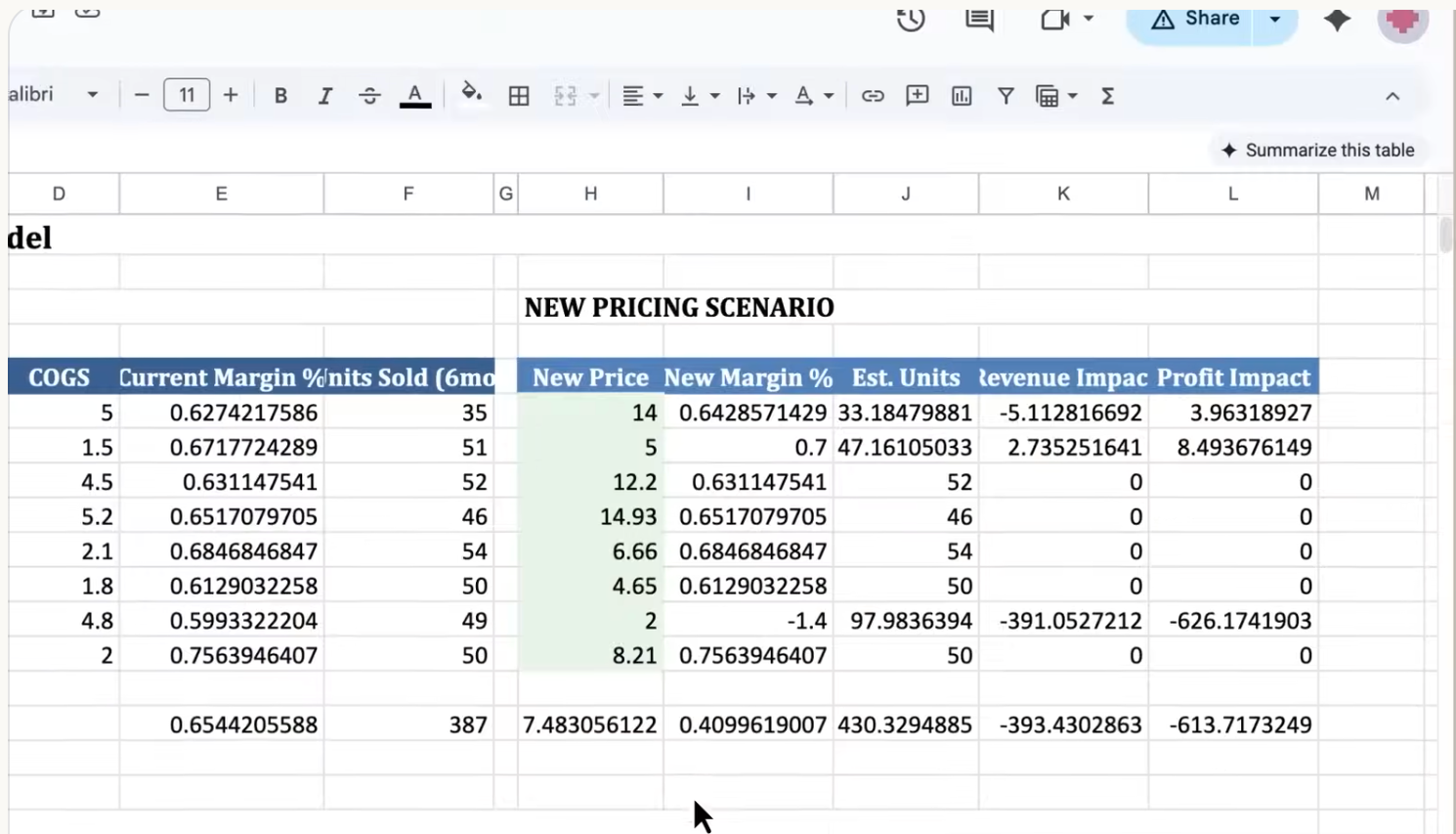The image size is (1456, 834).
Task: Create a filter with the funnel icon
Action: (x=1006, y=96)
